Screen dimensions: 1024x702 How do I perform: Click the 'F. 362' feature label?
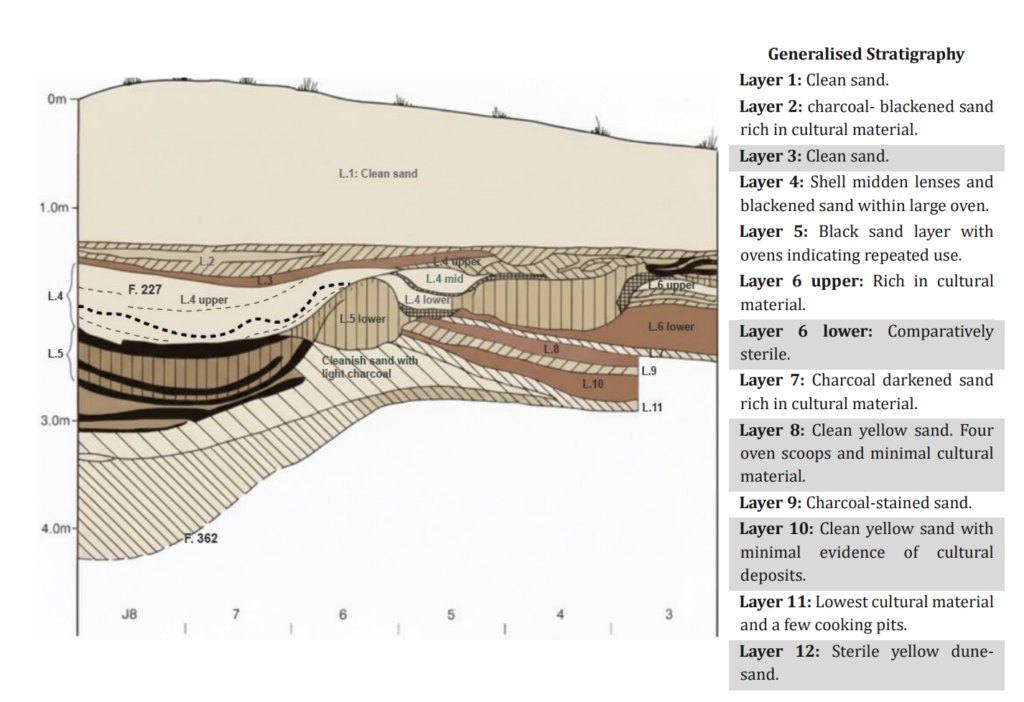pos(201,538)
